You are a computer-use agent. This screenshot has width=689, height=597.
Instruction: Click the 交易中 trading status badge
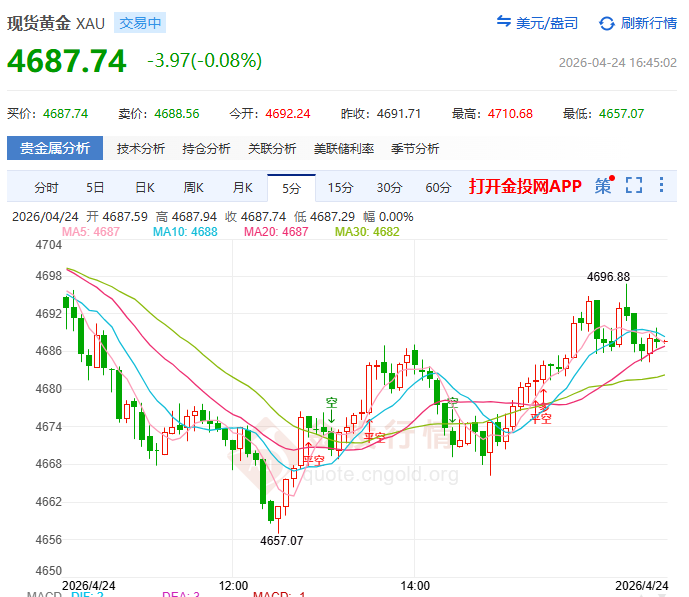pos(140,23)
